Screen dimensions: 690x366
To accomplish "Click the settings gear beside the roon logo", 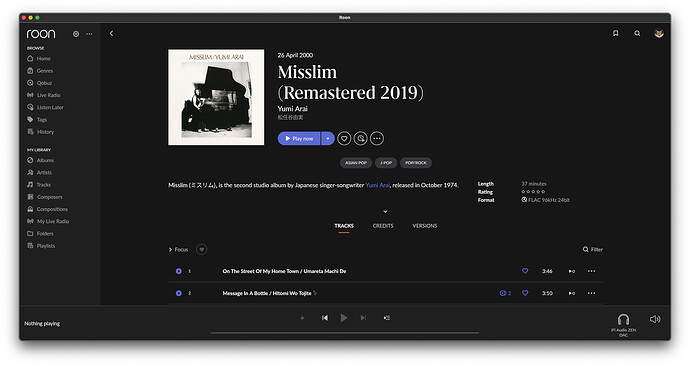I will click(x=76, y=34).
